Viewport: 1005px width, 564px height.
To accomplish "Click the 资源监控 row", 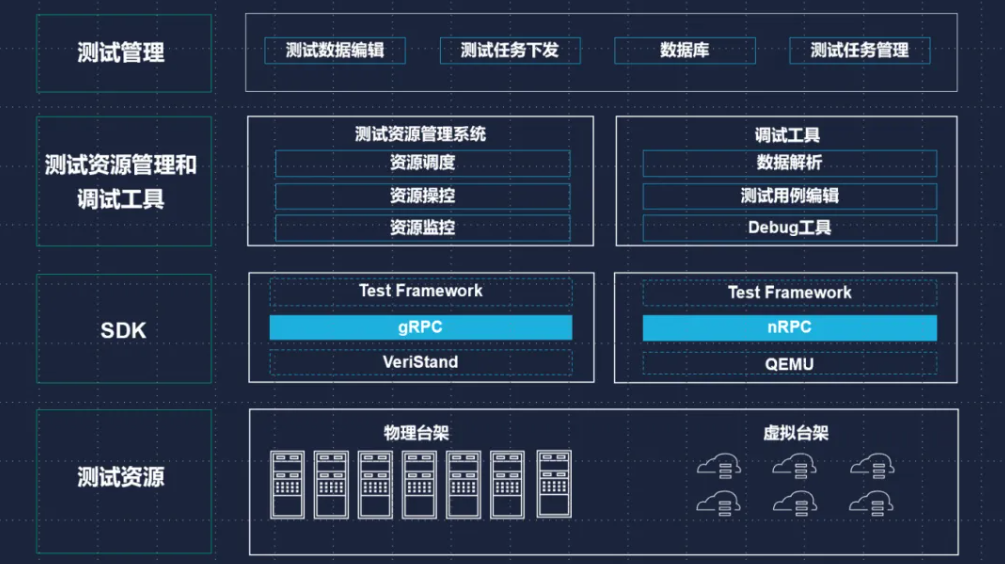I will (422, 227).
